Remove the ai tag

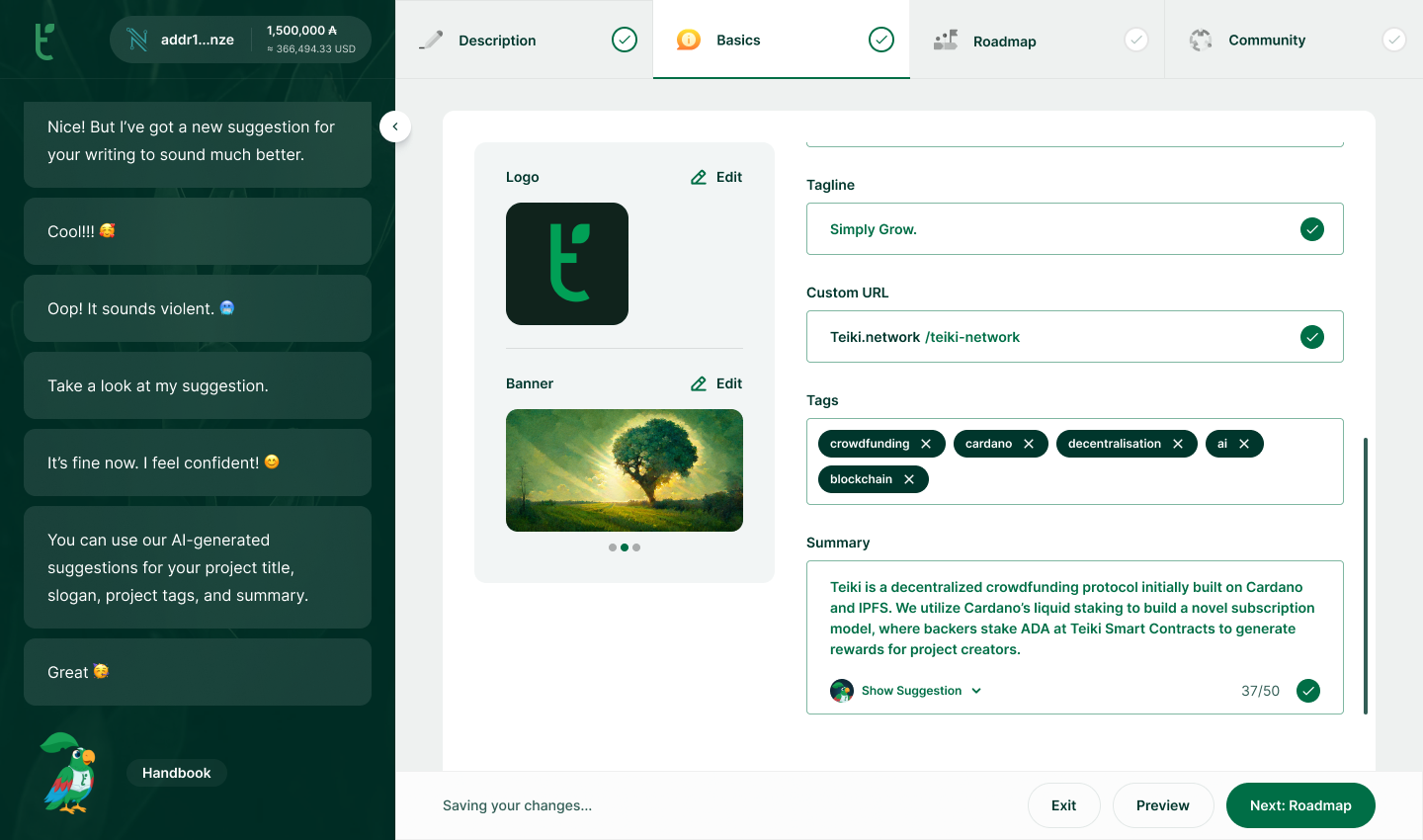1244,444
